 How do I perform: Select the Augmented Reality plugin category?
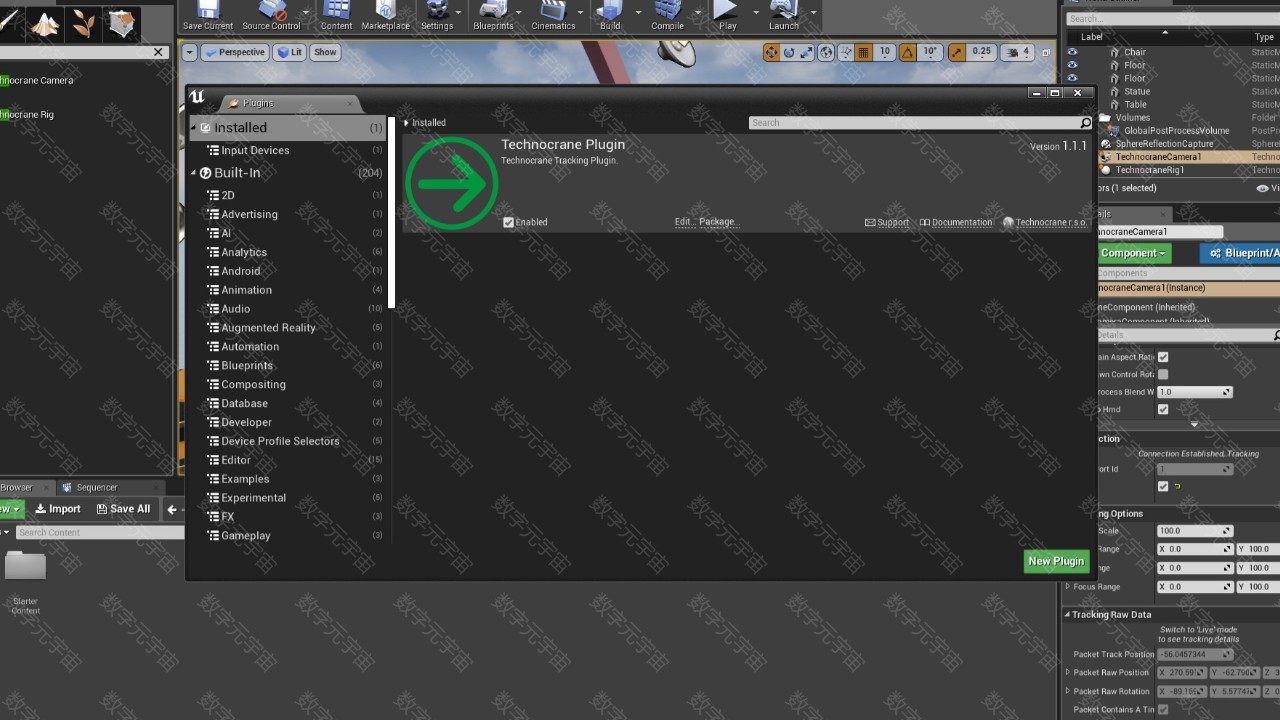pyautogui.click(x=268, y=328)
